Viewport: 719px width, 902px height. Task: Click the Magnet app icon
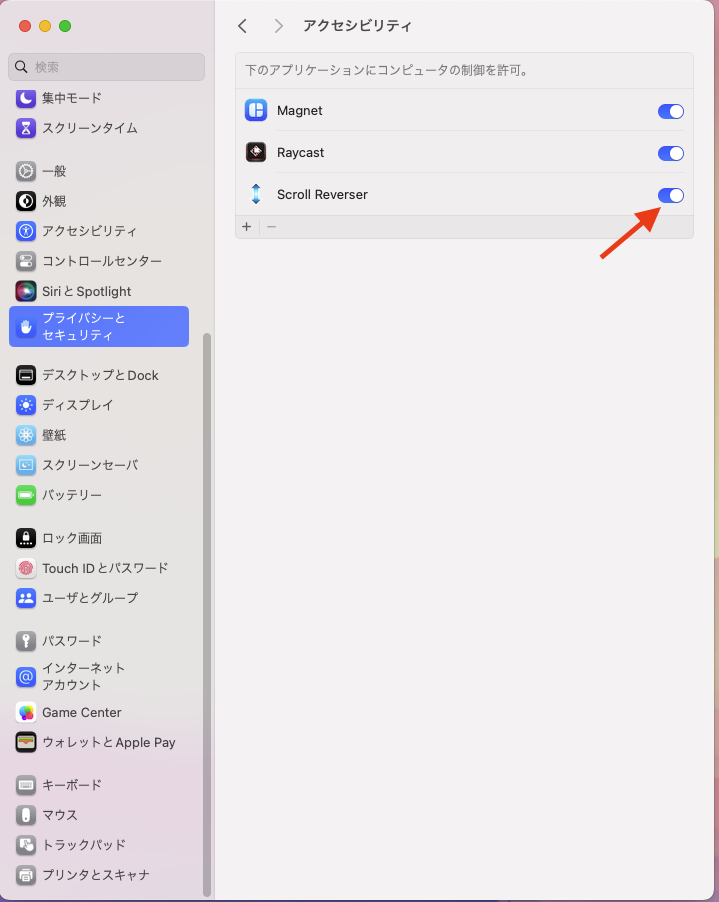coord(256,111)
